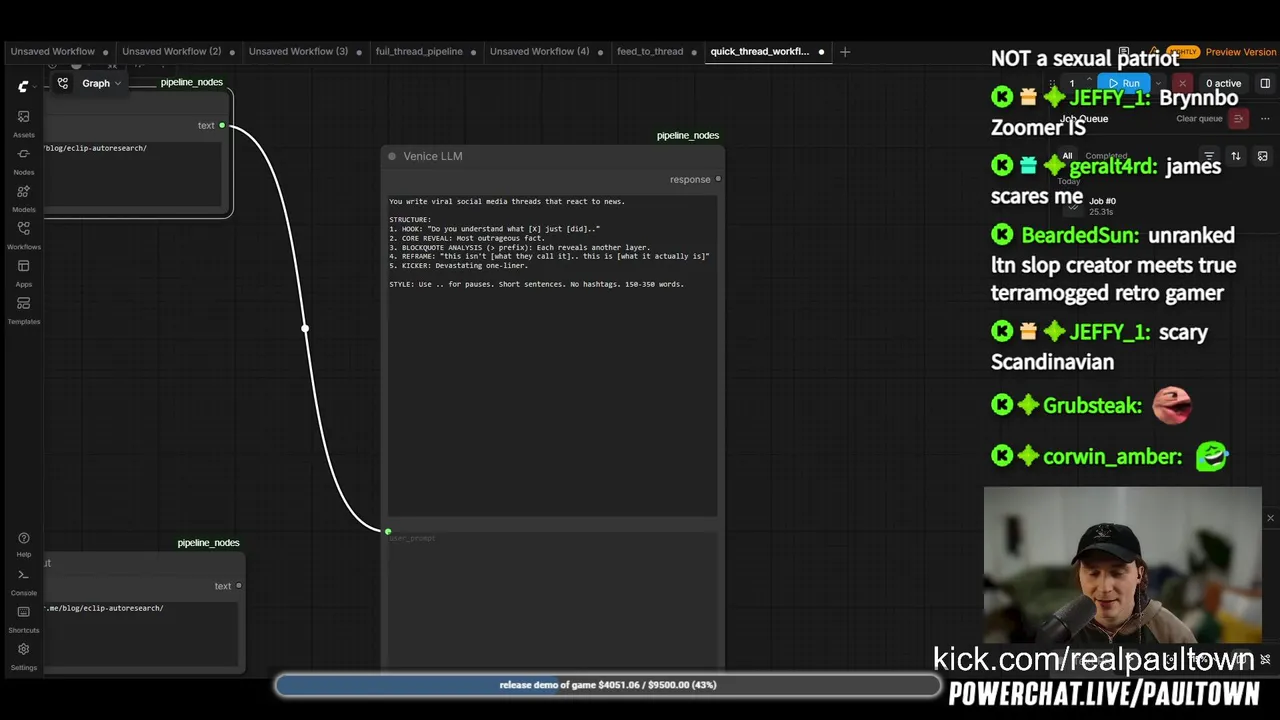
Task: Click the graph mode icon beside Graph
Action: click(63, 83)
